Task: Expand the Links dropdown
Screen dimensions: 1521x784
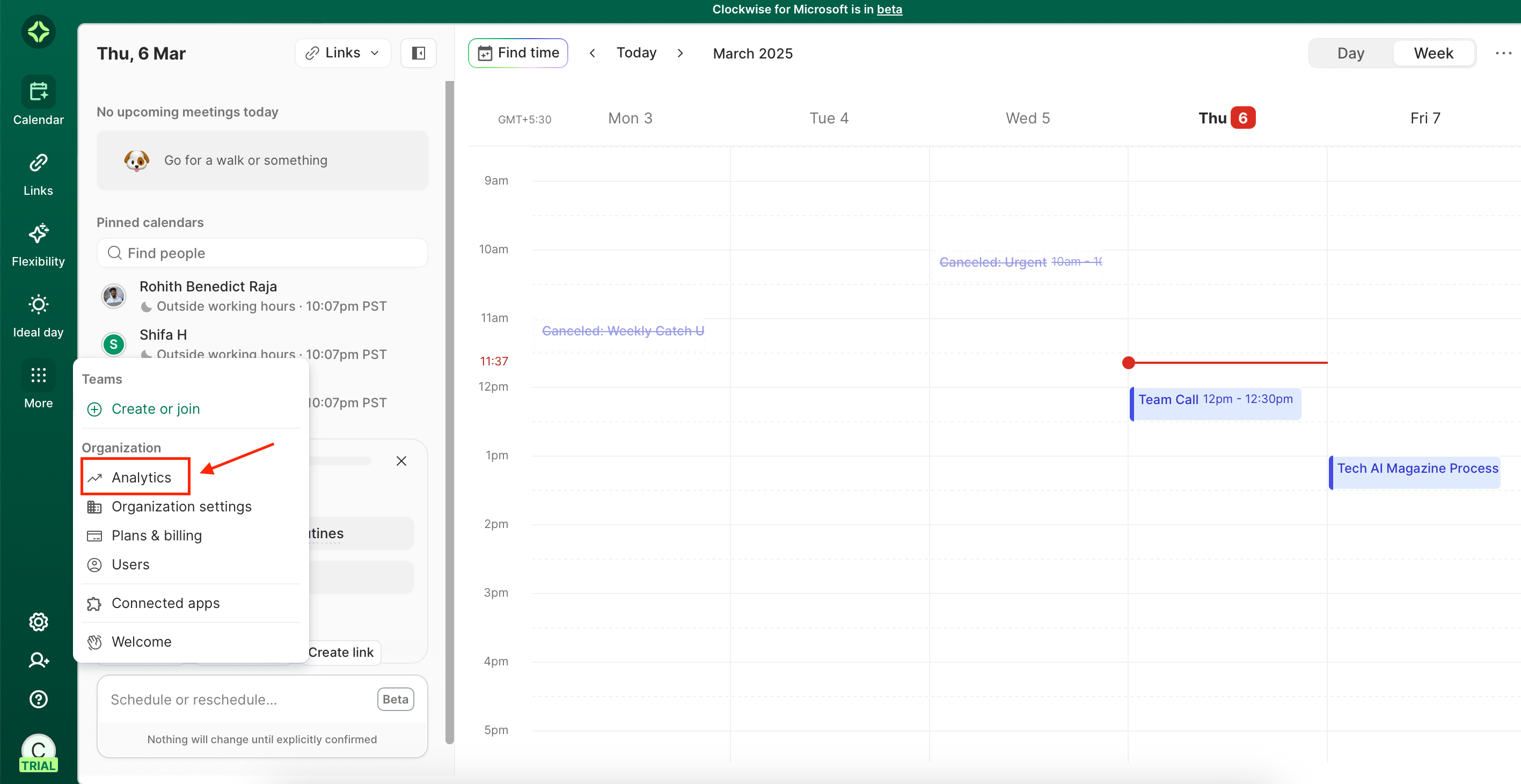Action: [x=343, y=53]
